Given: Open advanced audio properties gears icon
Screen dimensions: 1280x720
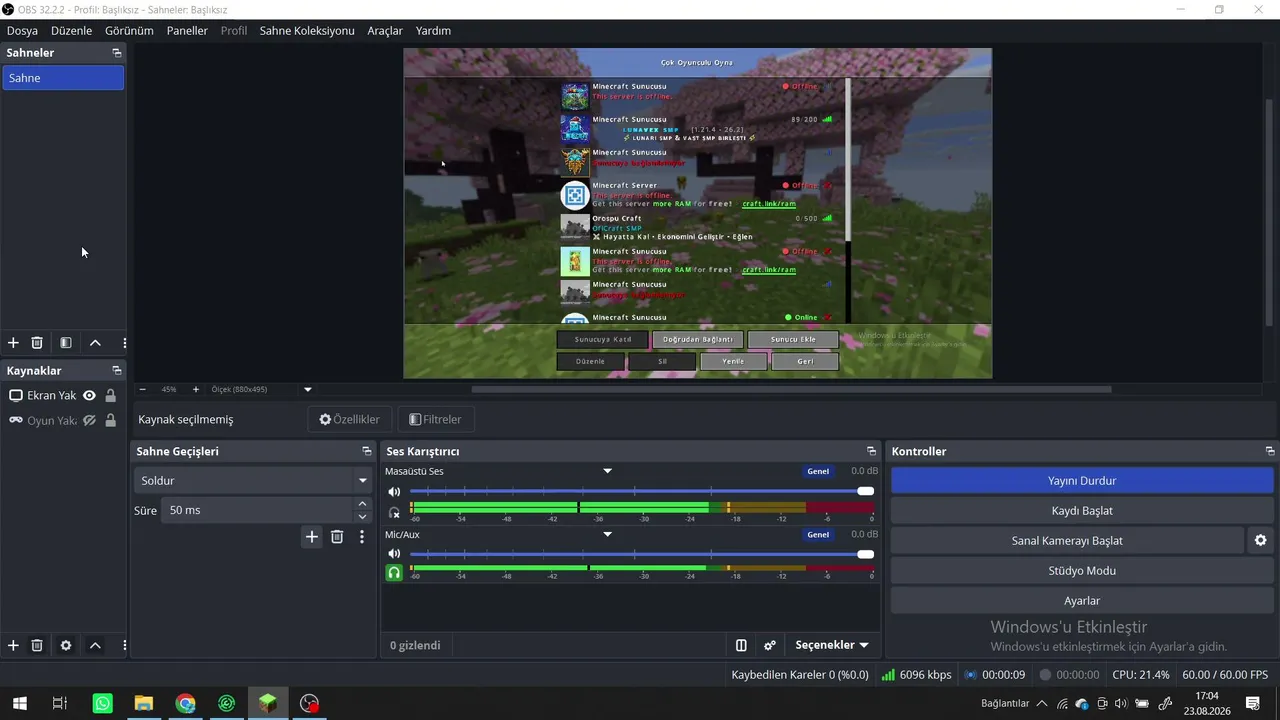Looking at the screenshot, I should click(x=770, y=645).
